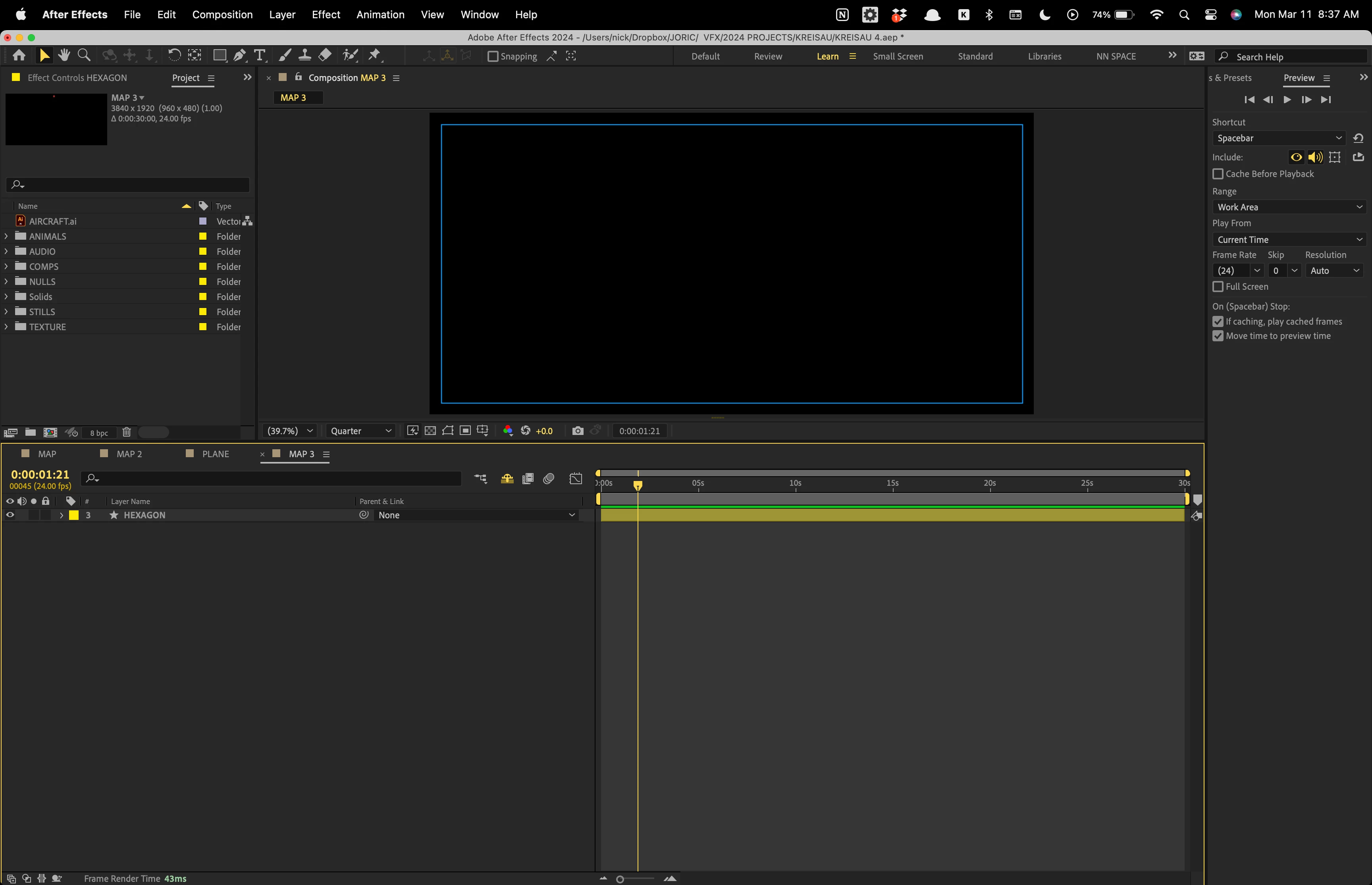Check Cache Before Playback option
The width and height of the screenshot is (1372, 885).
coord(1218,173)
